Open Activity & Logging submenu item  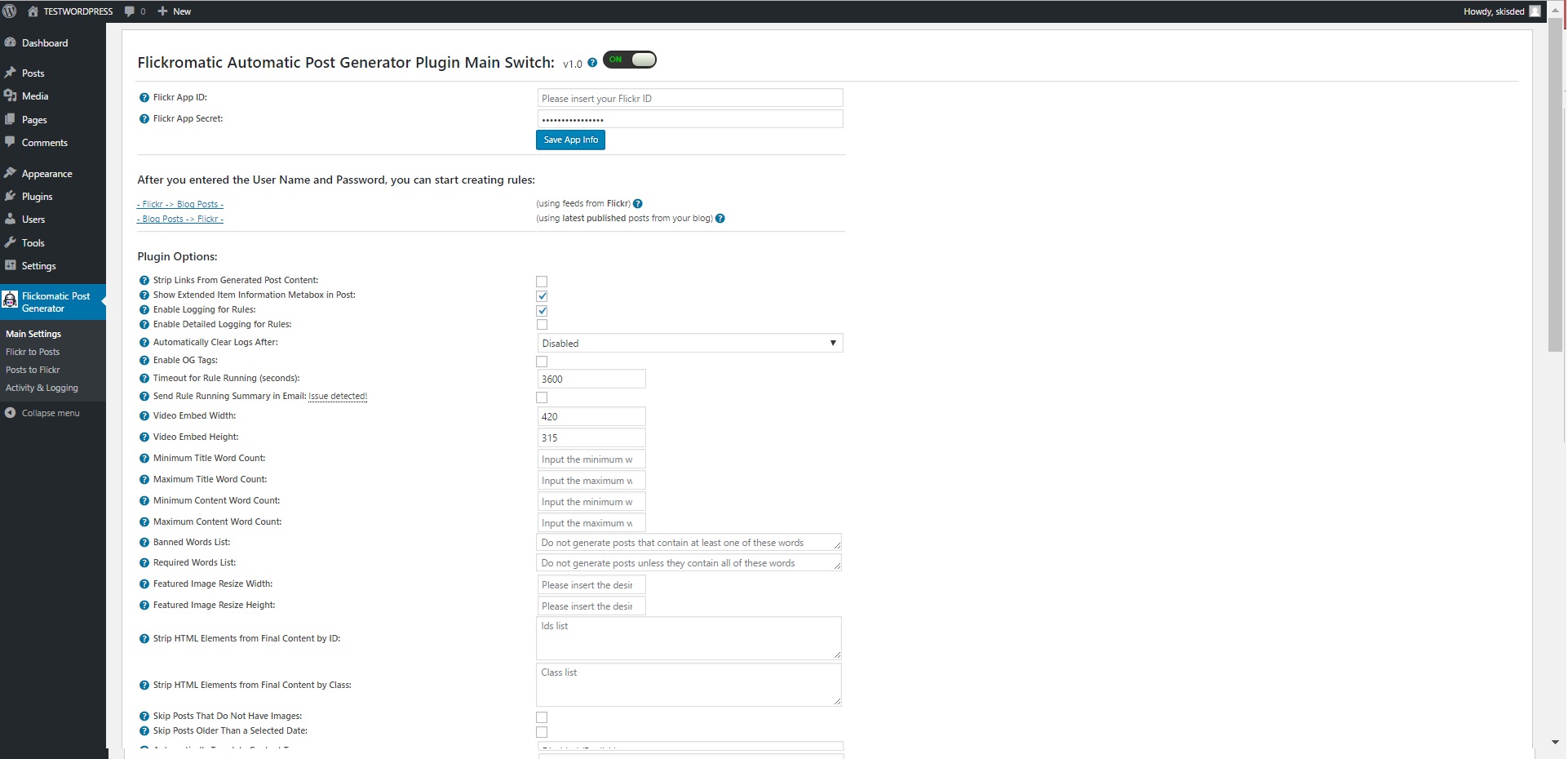pyautogui.click(x=42, y=388)
